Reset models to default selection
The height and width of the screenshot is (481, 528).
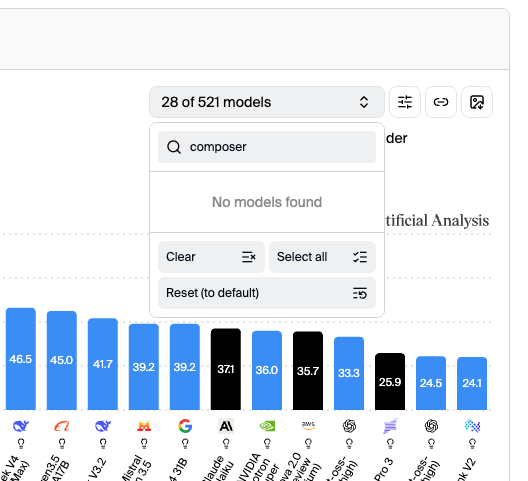267,293
